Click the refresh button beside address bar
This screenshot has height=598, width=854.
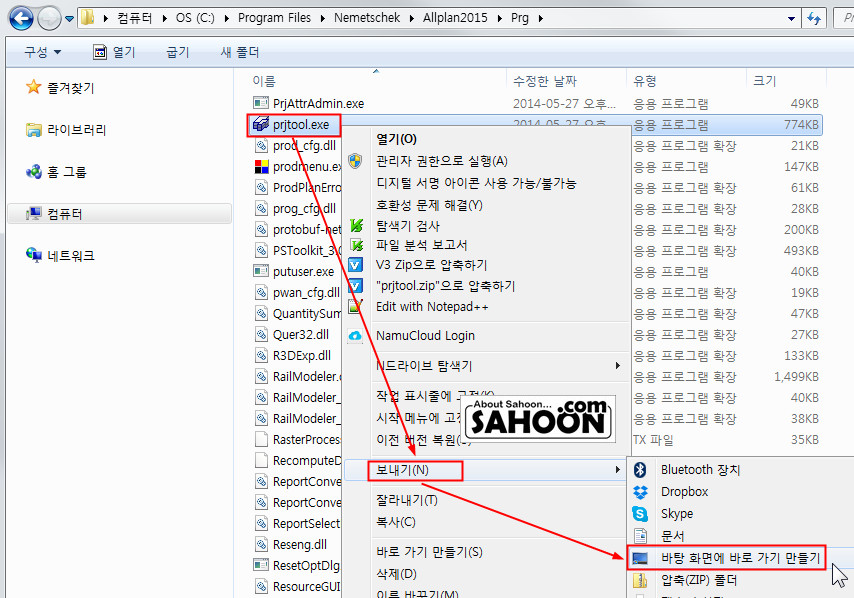[x=814, y=18]
